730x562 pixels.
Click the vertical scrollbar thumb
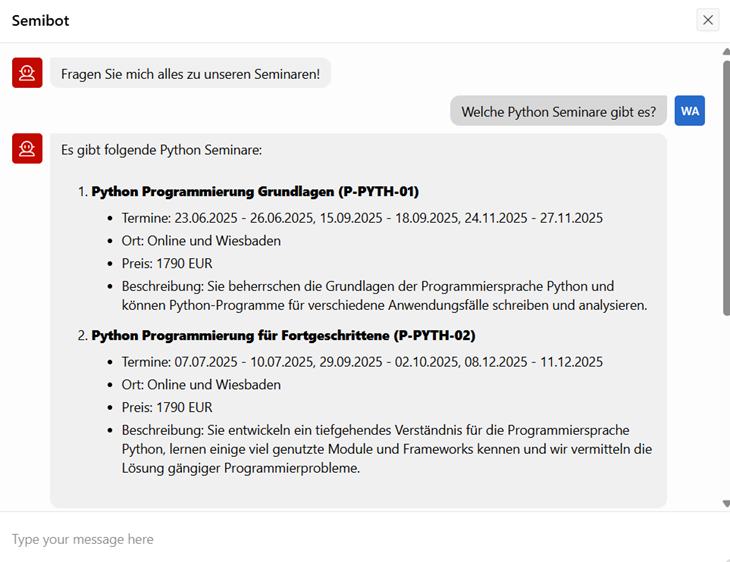click(x=726, y=188)
